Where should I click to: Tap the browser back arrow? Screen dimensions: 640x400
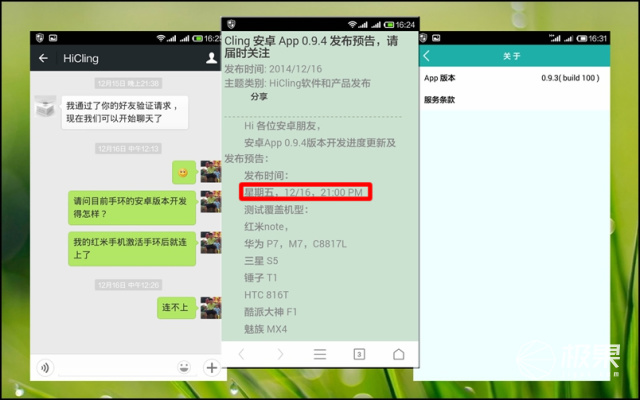coord(241,354)
